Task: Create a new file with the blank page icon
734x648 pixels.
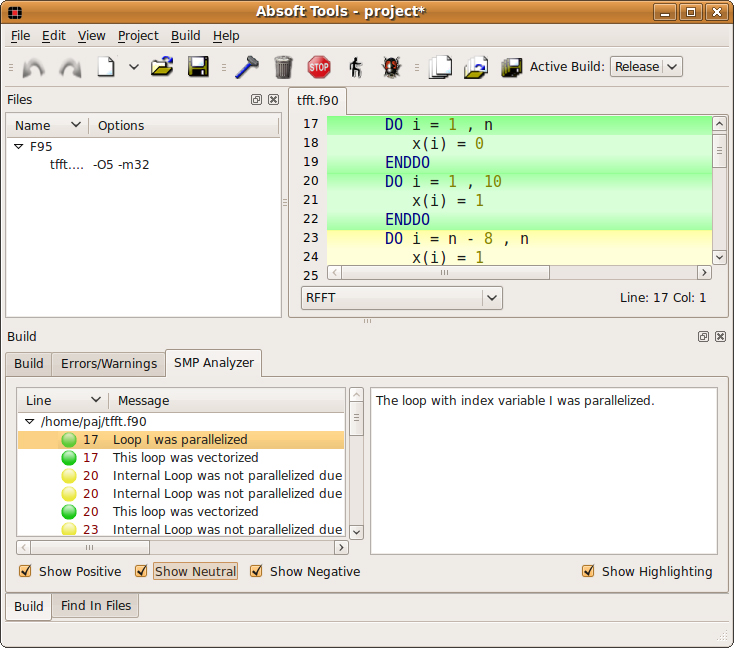Action: click(x=106, y=67)
